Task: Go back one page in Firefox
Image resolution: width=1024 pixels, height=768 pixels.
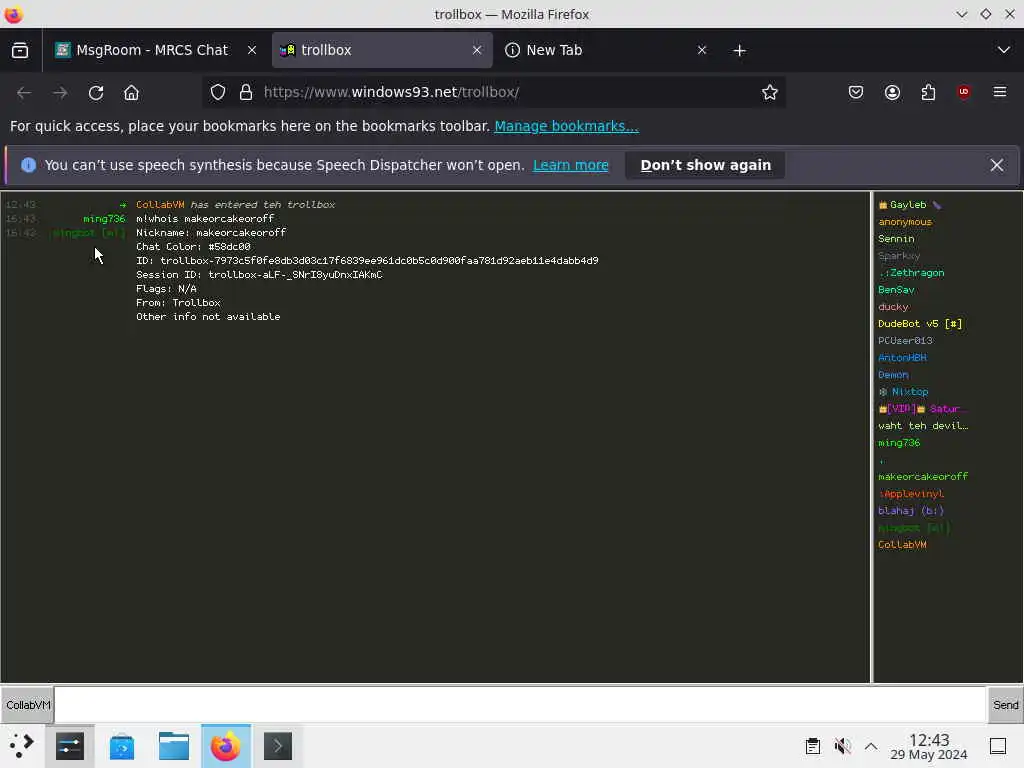Action: [x=24, y=93]
